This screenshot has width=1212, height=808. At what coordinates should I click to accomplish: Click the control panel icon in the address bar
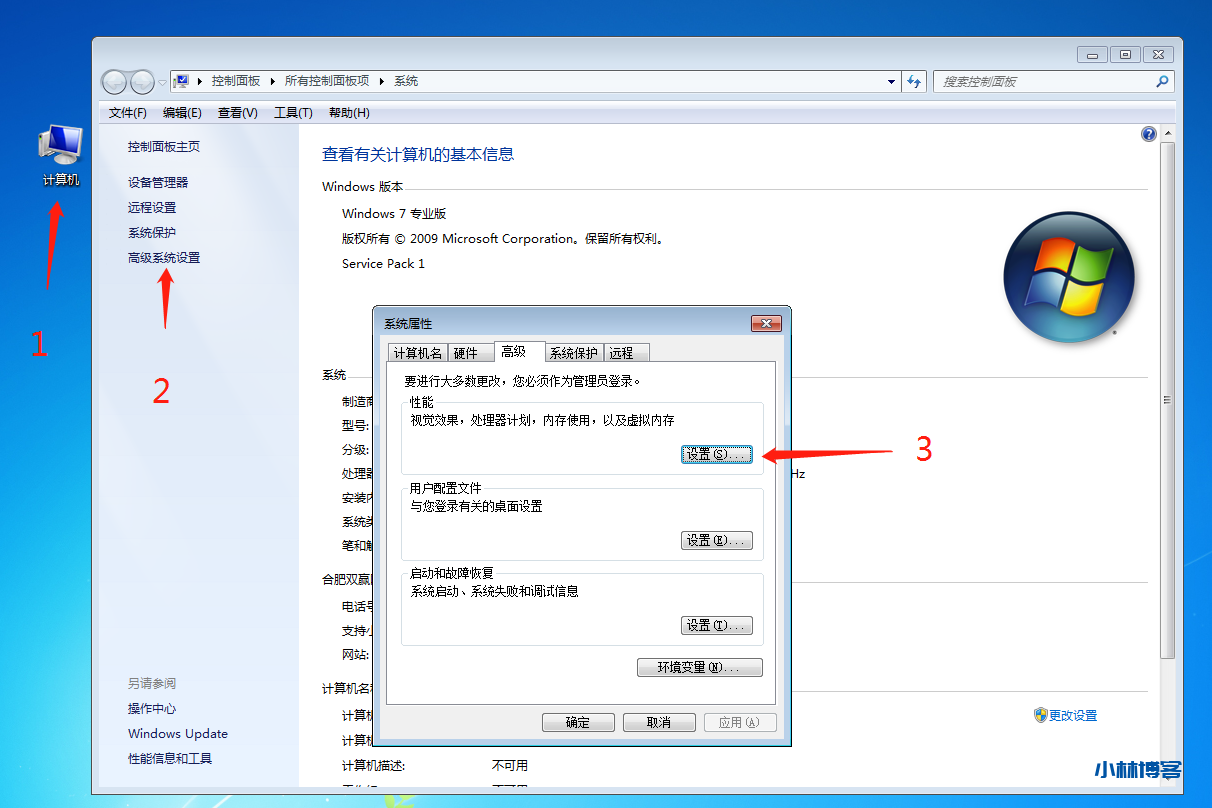[183, 80]
